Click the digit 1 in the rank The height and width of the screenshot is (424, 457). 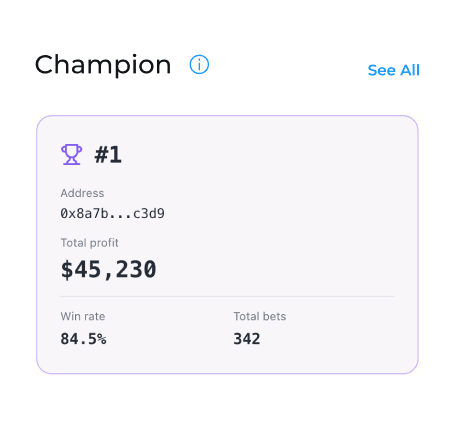115,155
